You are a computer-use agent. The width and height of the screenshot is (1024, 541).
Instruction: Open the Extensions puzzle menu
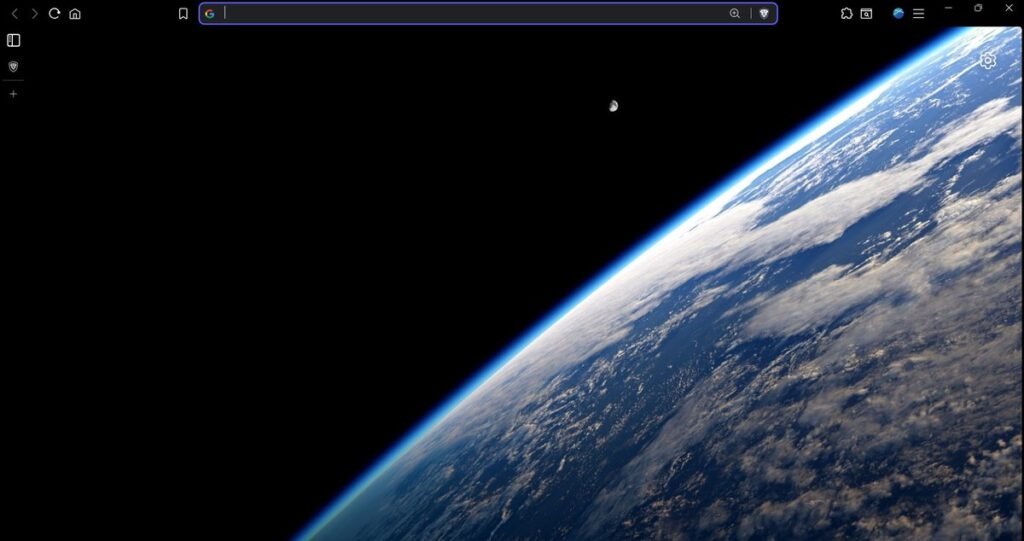[x=846, y=14]
